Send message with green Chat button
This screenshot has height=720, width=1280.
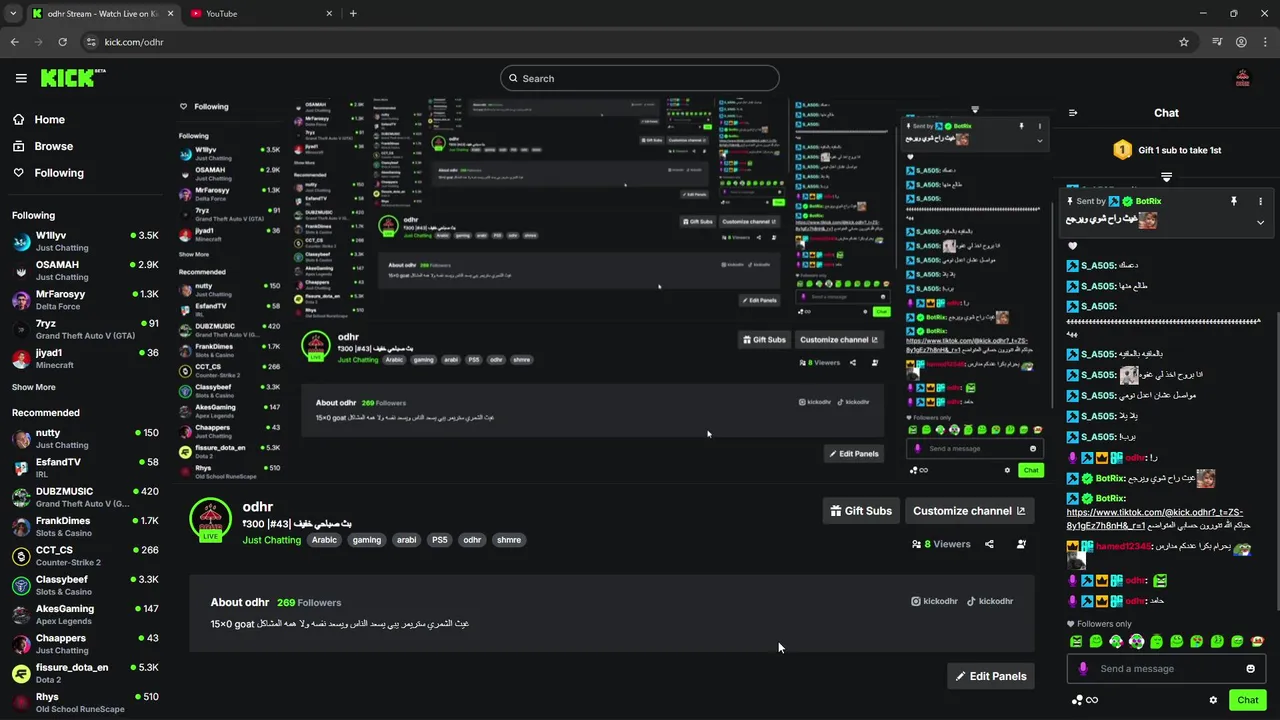coord(1247,700)
